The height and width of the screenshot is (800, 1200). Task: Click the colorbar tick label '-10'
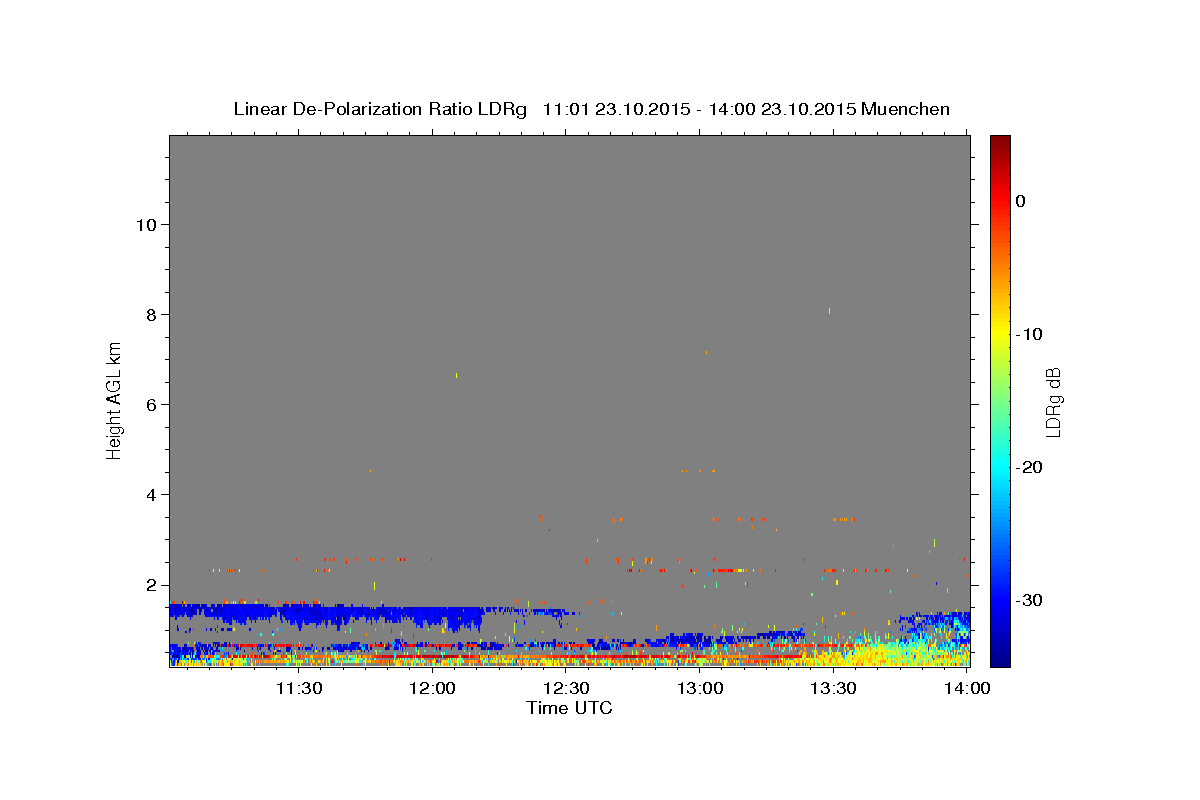(1029, 334)
